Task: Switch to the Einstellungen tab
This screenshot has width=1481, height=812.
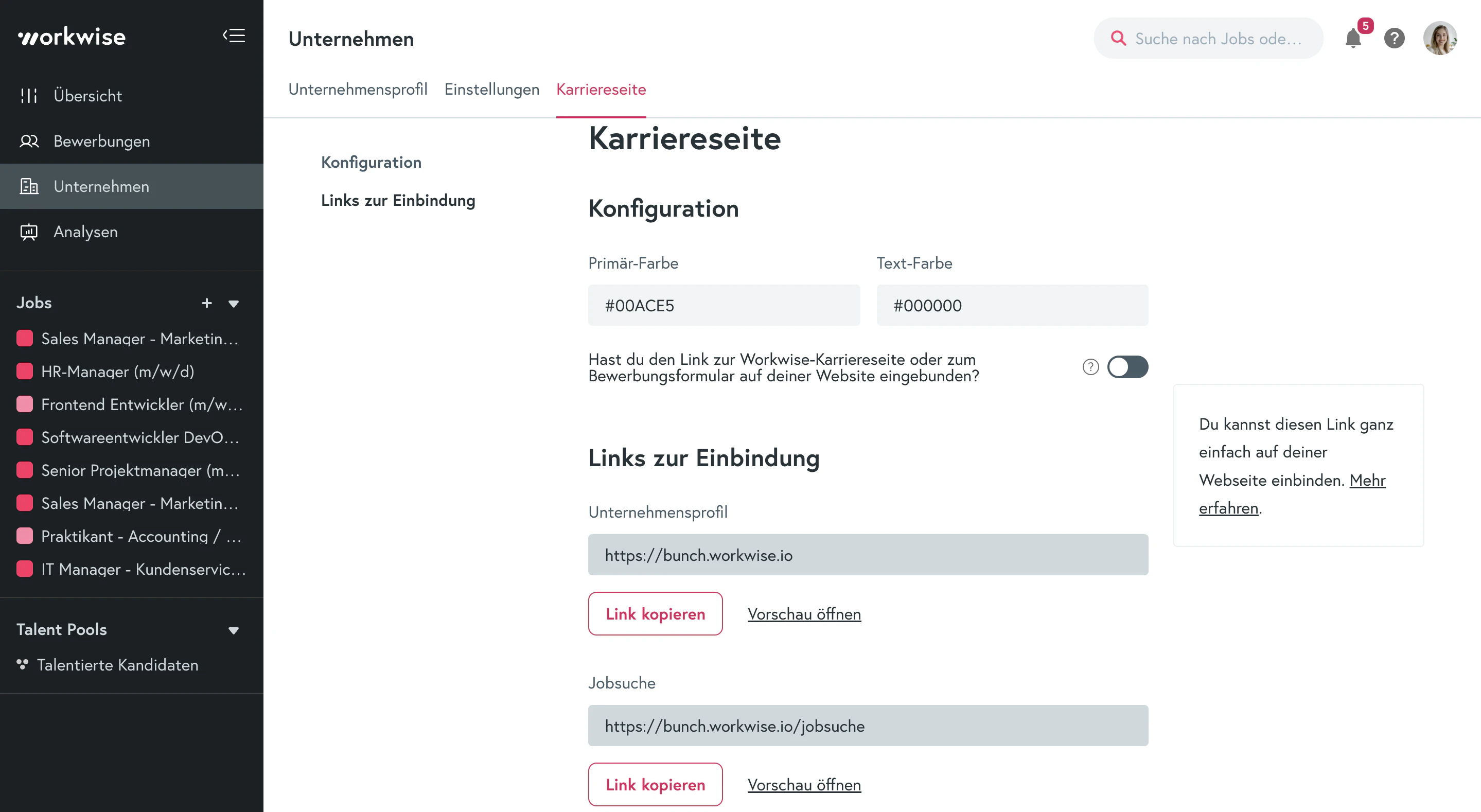Action: click(491, 89)
